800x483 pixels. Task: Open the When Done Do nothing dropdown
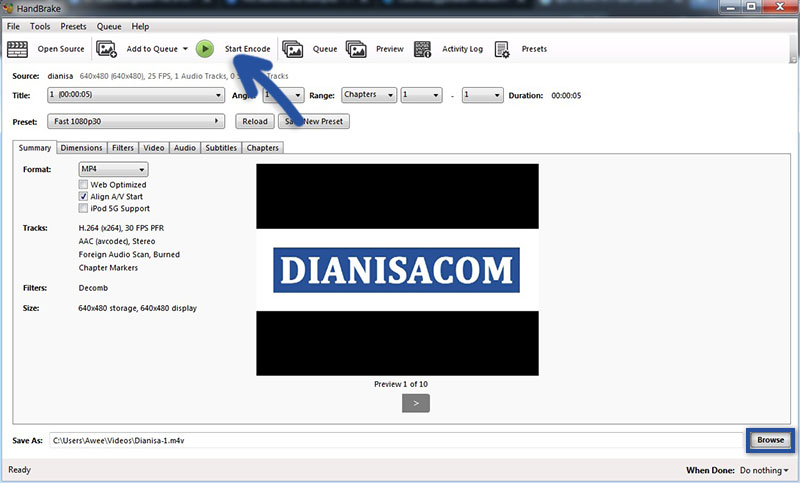(764, 470)
